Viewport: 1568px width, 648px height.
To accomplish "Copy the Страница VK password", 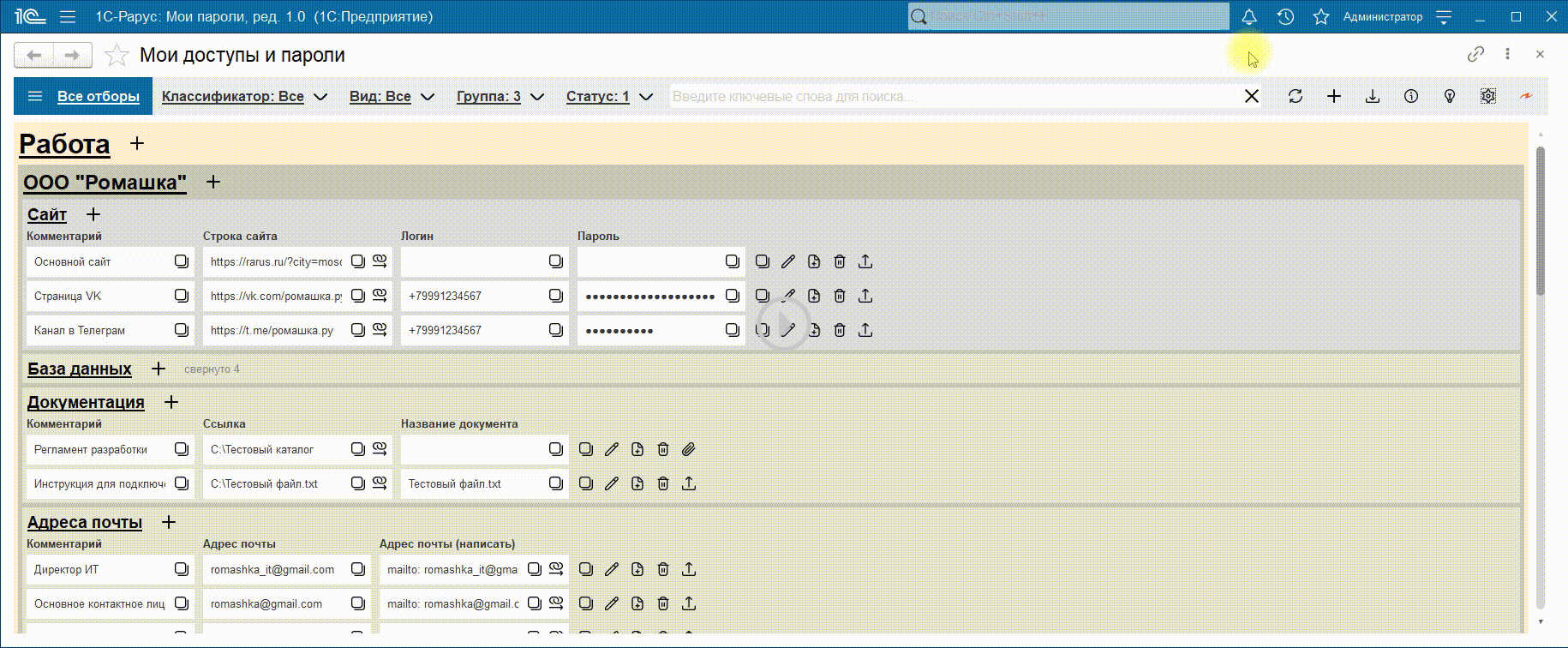I will tap(732, 296).
